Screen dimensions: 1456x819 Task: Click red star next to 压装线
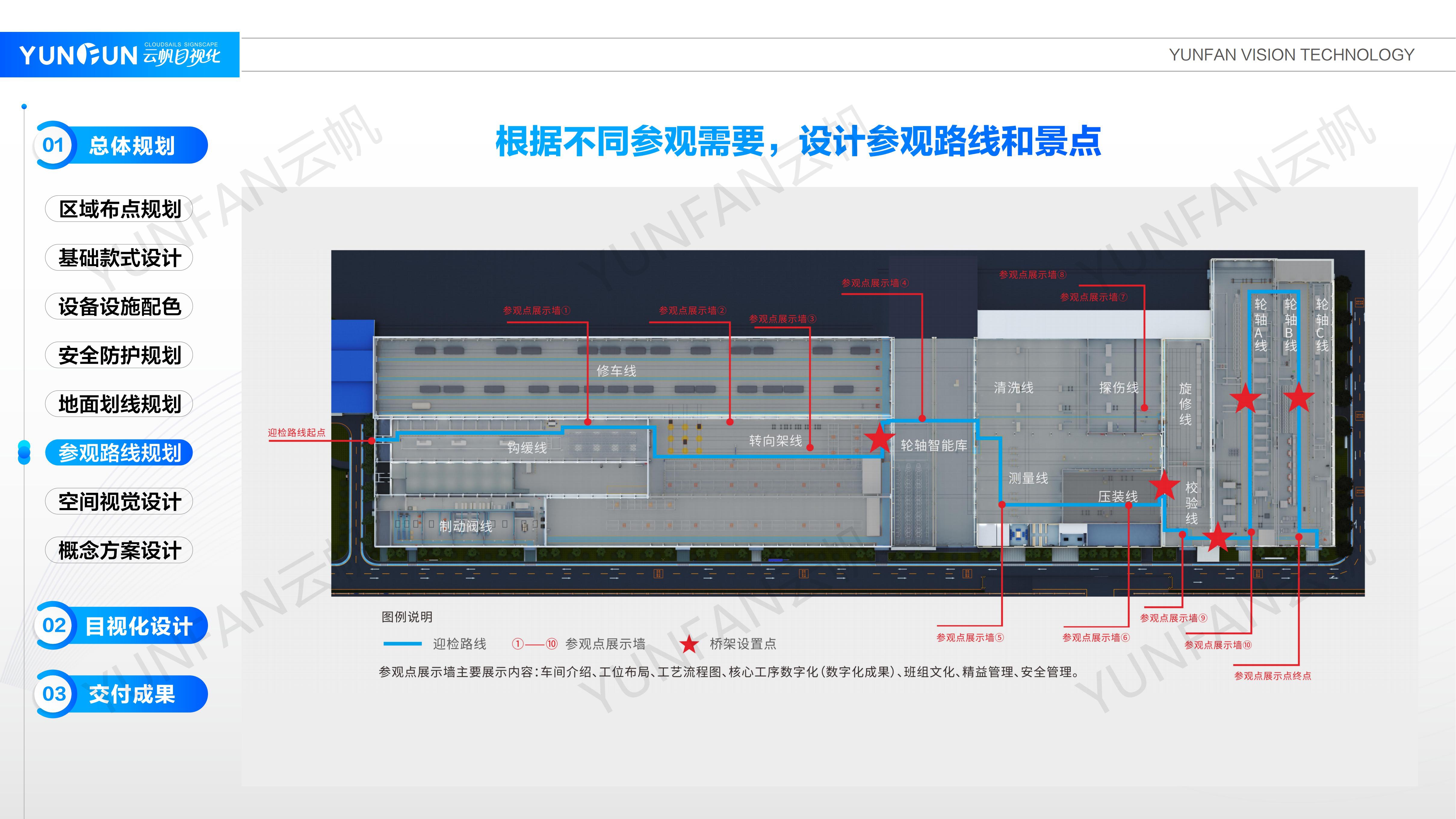(1164, 485)
